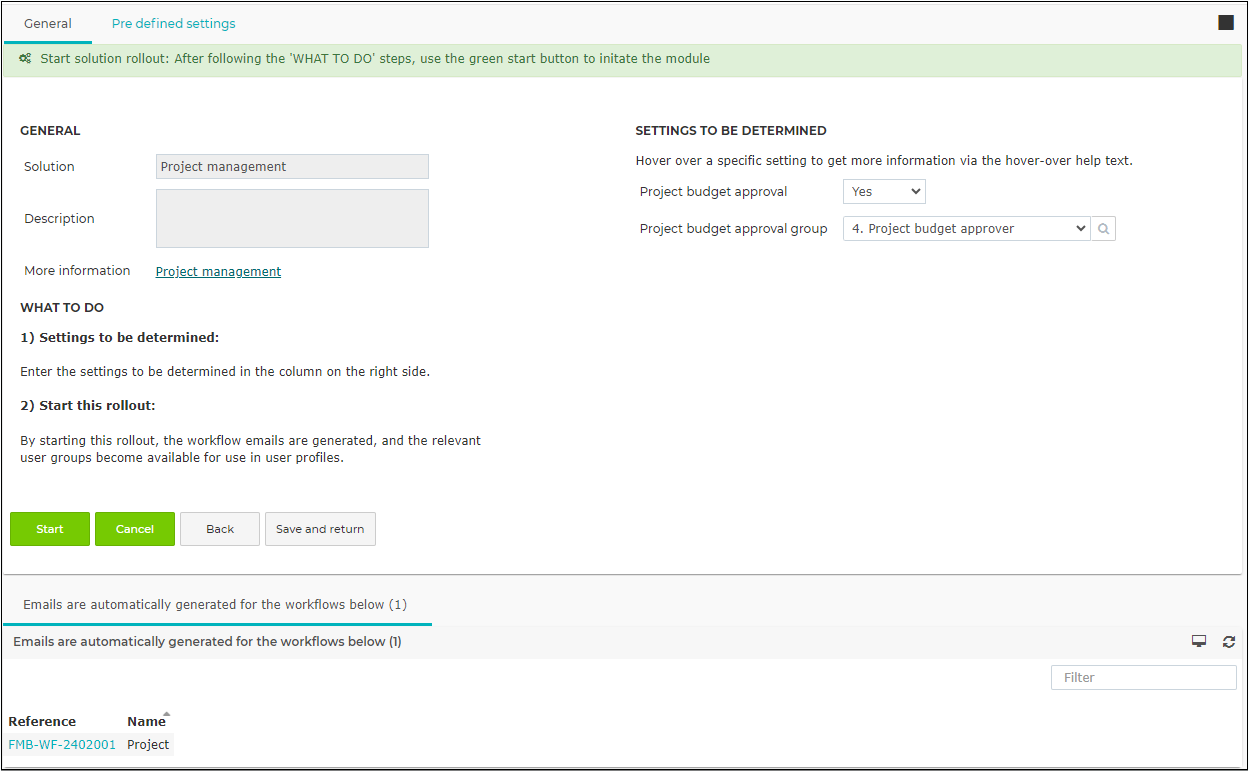Open the Project management information link

point(218,271)
